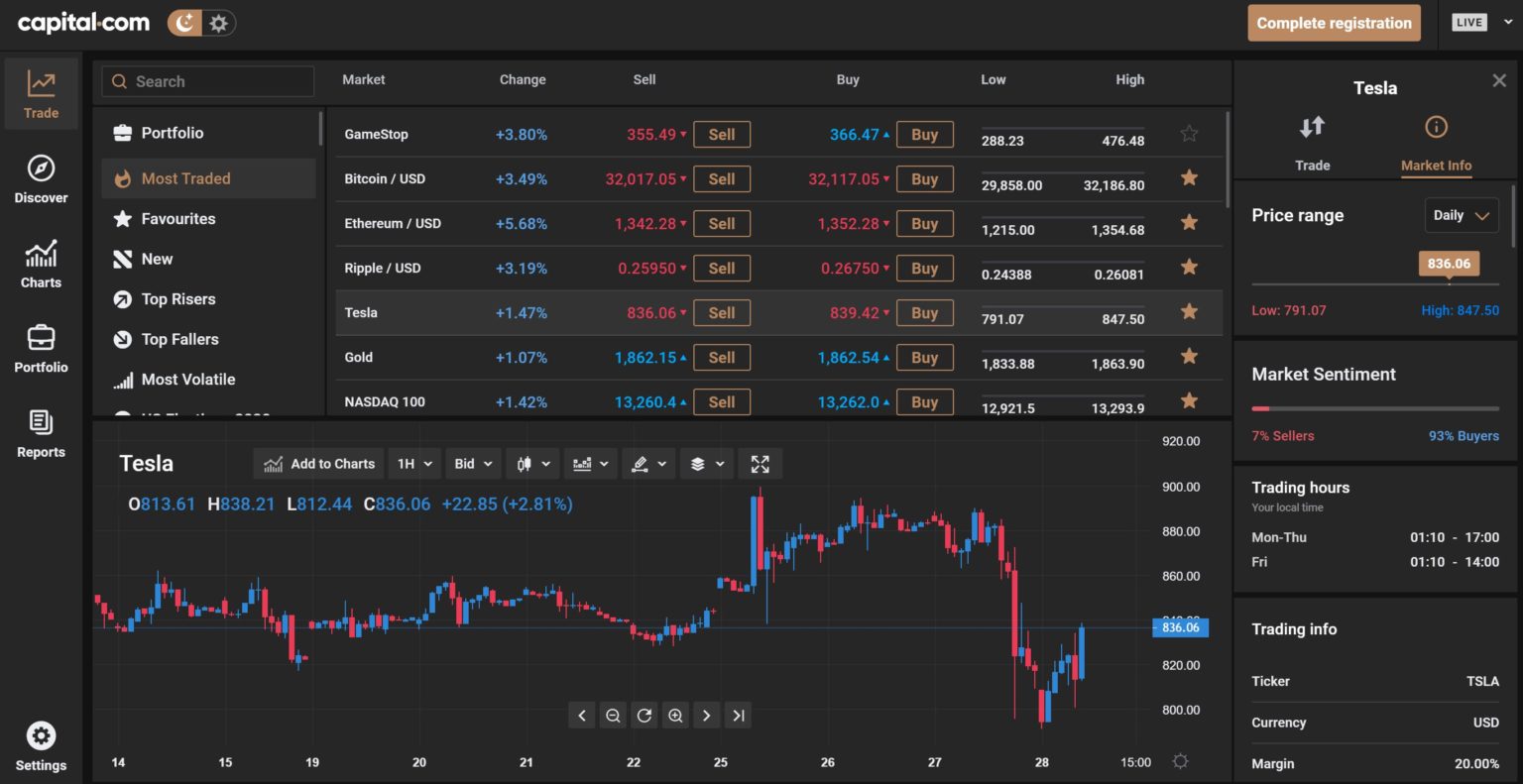
Task: Open chart settings gear near time axis
Action: 1180,761
